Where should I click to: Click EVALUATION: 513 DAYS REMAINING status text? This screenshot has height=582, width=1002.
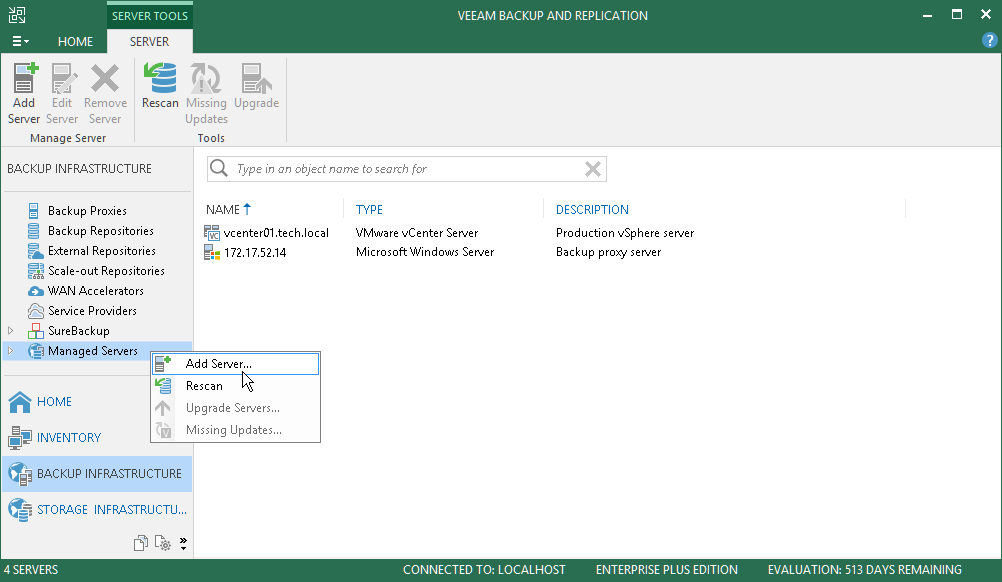click(865, 570)
